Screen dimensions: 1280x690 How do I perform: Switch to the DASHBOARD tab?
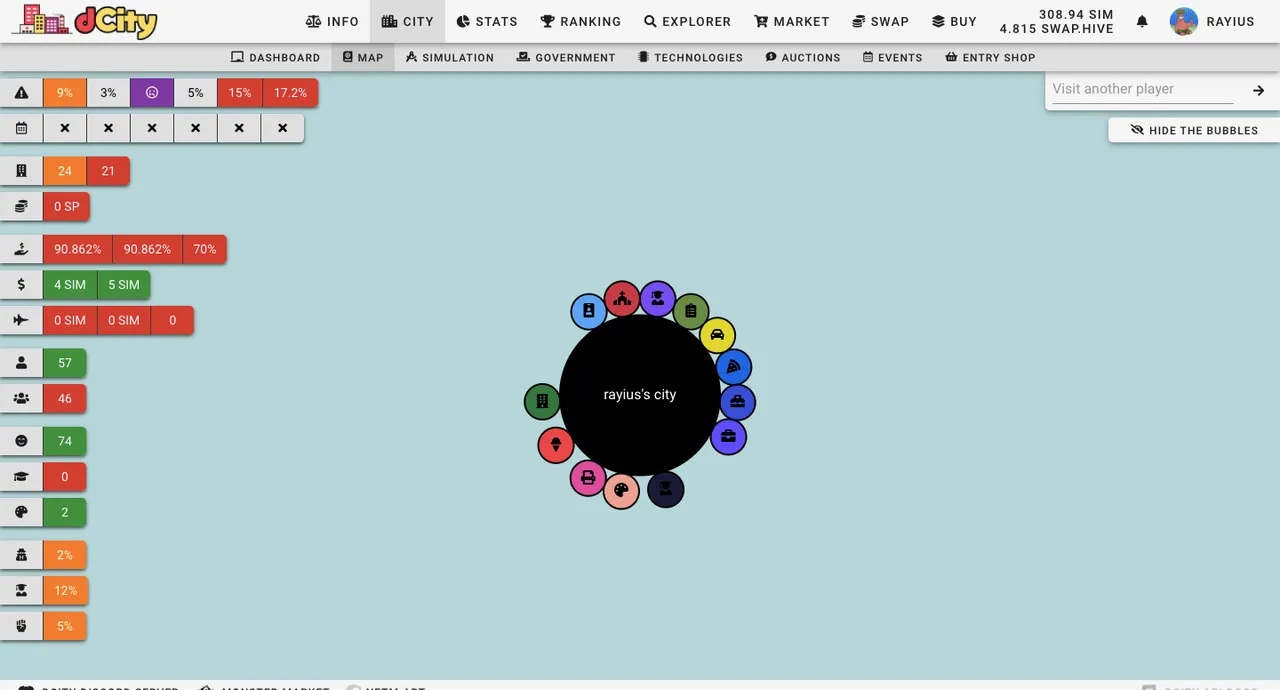click(276, 58)
